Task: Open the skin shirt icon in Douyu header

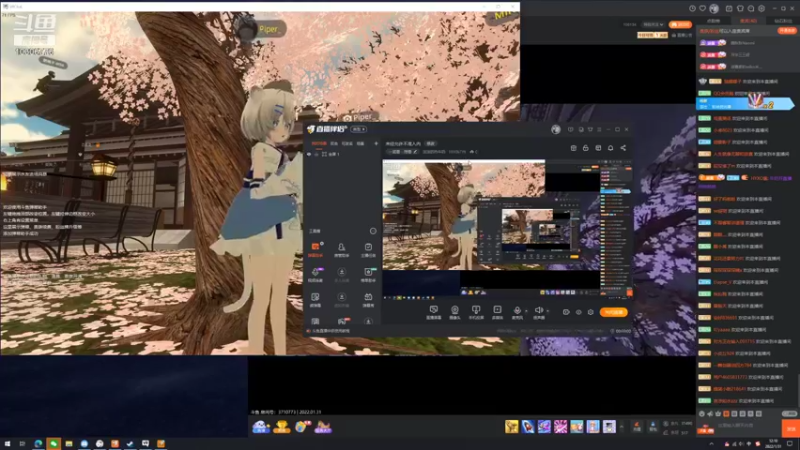Action: click(x=740, y=8)
